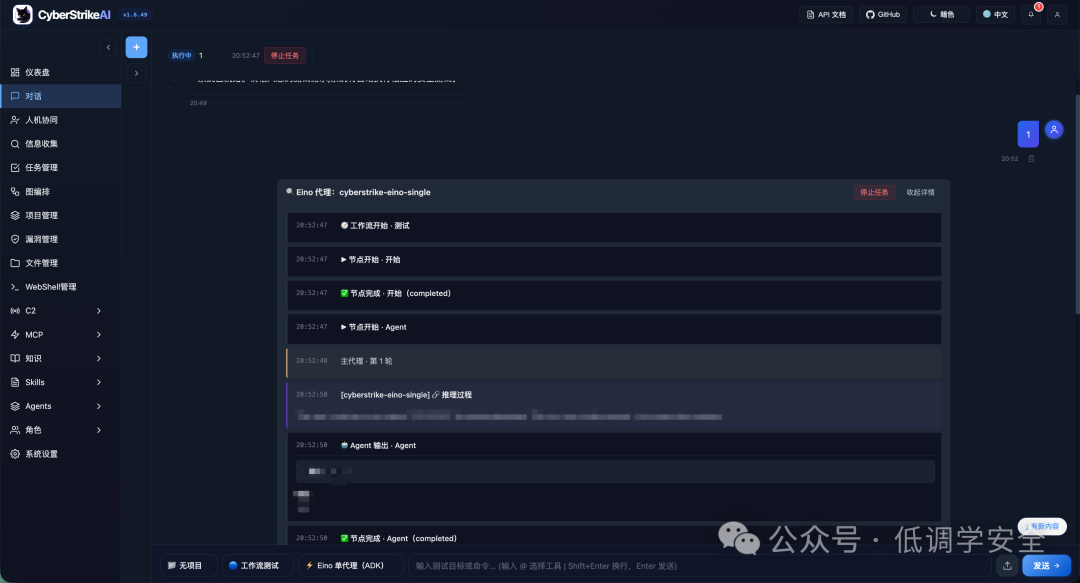The height and width of the screenshot is (583, 1080).
Task: Click the CyberStrikeAI logo
Action: [61, 14]
